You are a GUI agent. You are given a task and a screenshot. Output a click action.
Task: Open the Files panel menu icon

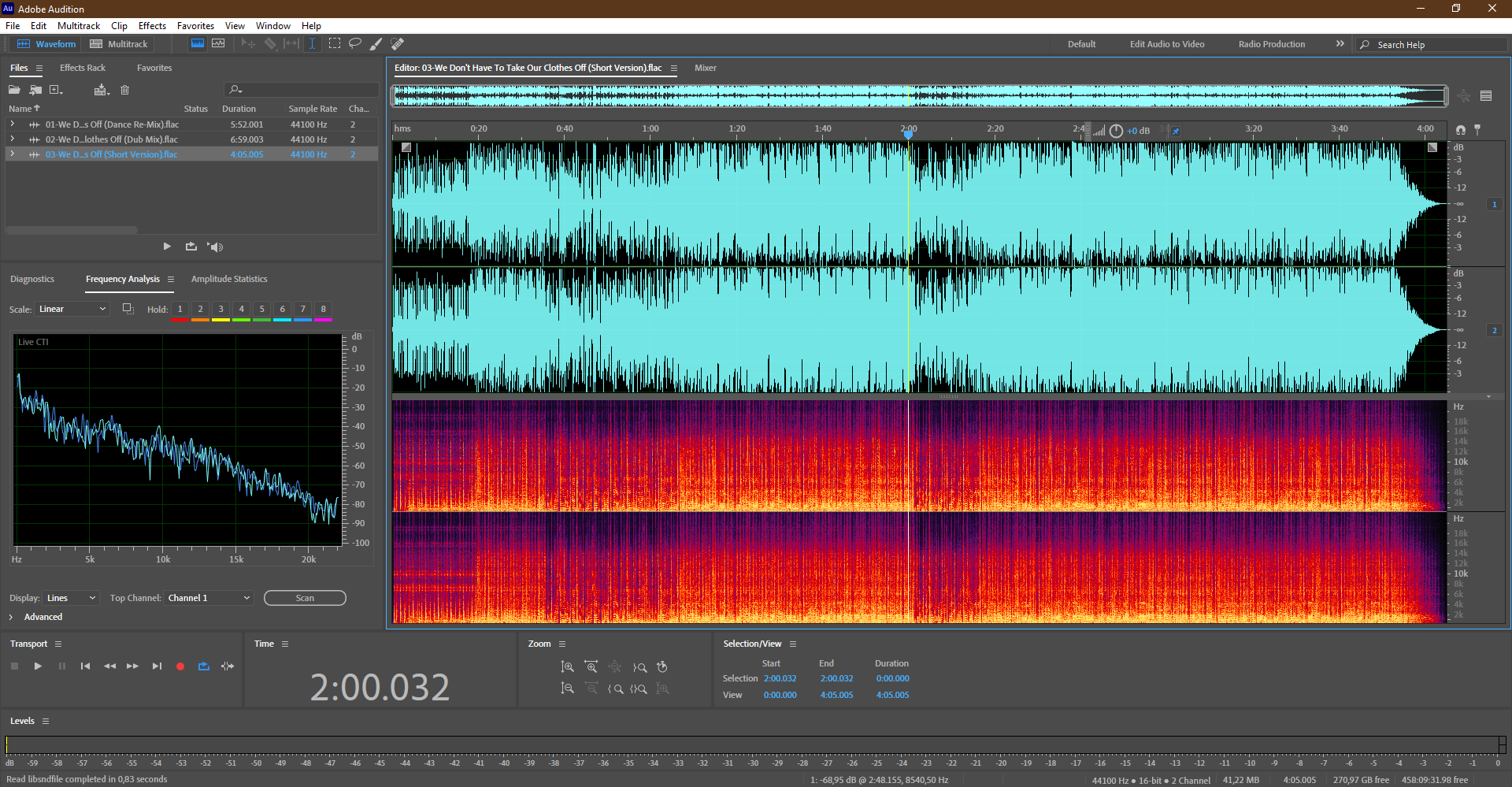(39, 69)
